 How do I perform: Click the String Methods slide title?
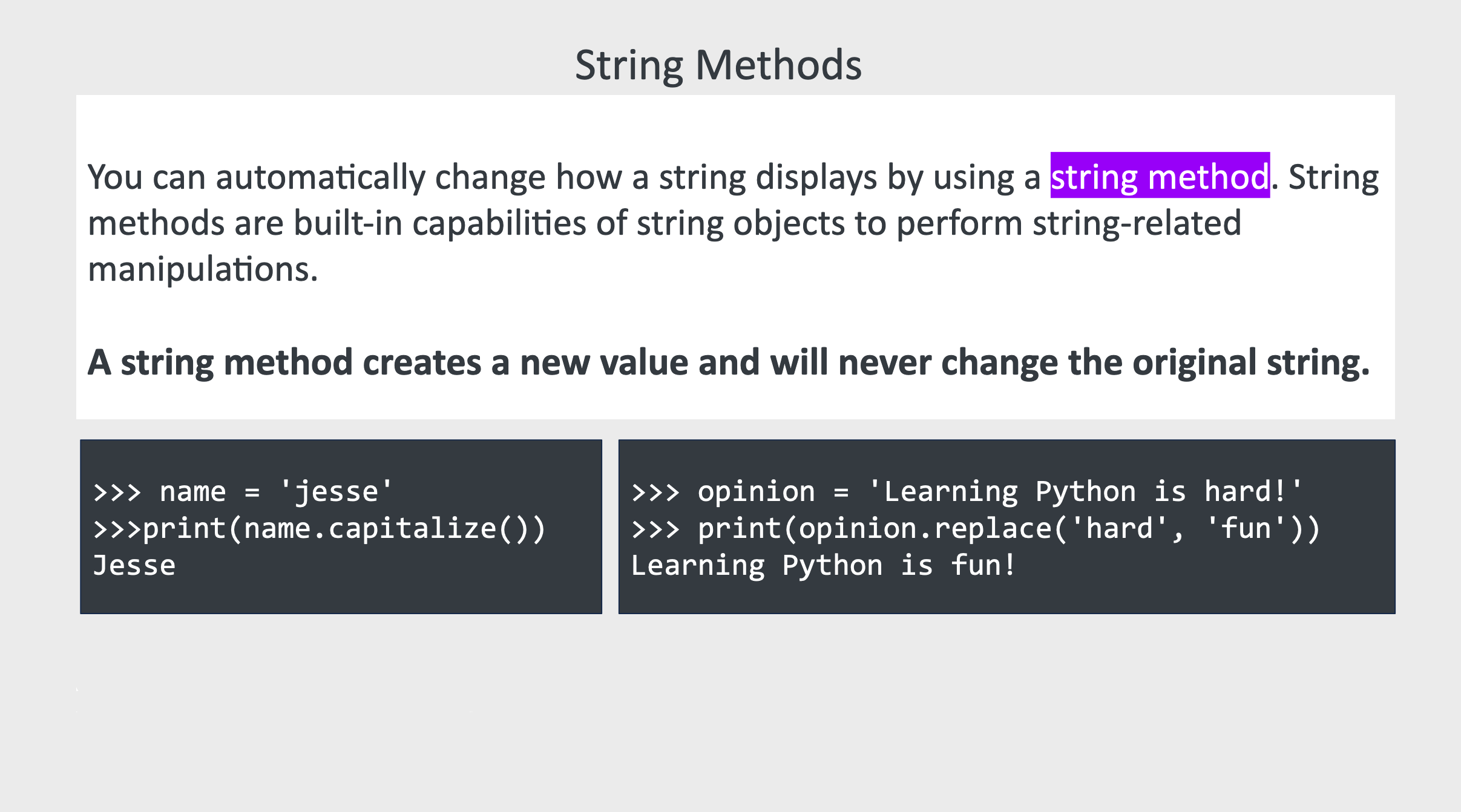pos(718,65)
